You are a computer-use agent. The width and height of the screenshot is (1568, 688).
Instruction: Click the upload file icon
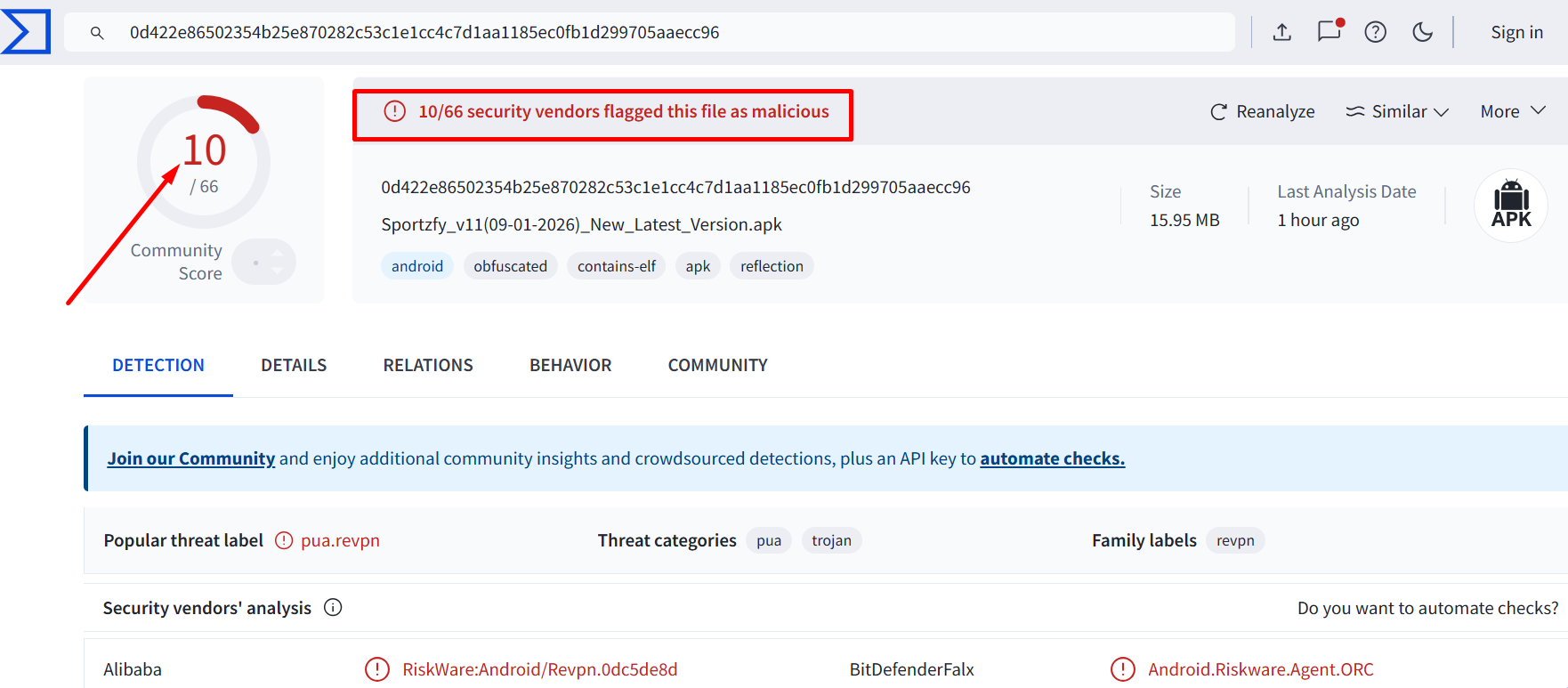pyautogui.click(x=1281, y=32)
